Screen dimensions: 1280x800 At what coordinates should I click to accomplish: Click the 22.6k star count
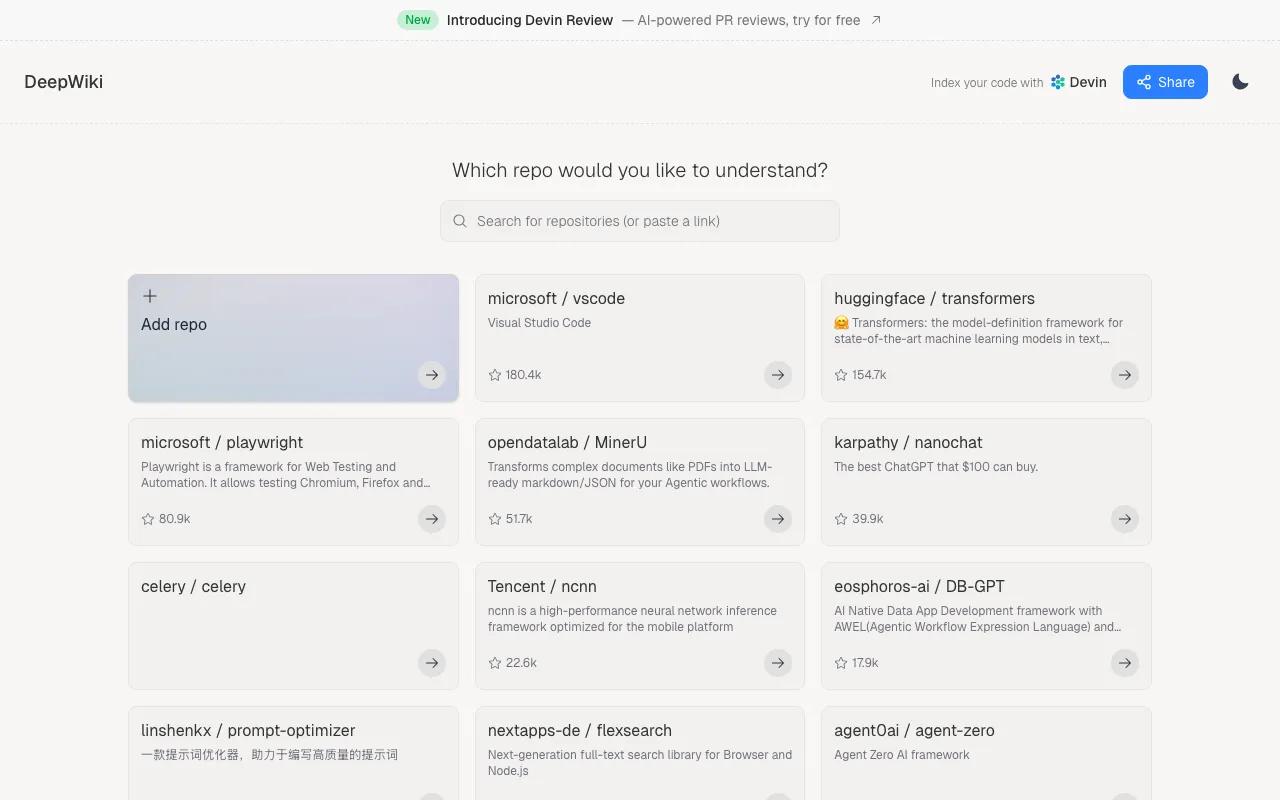click(x=521, y=663)
